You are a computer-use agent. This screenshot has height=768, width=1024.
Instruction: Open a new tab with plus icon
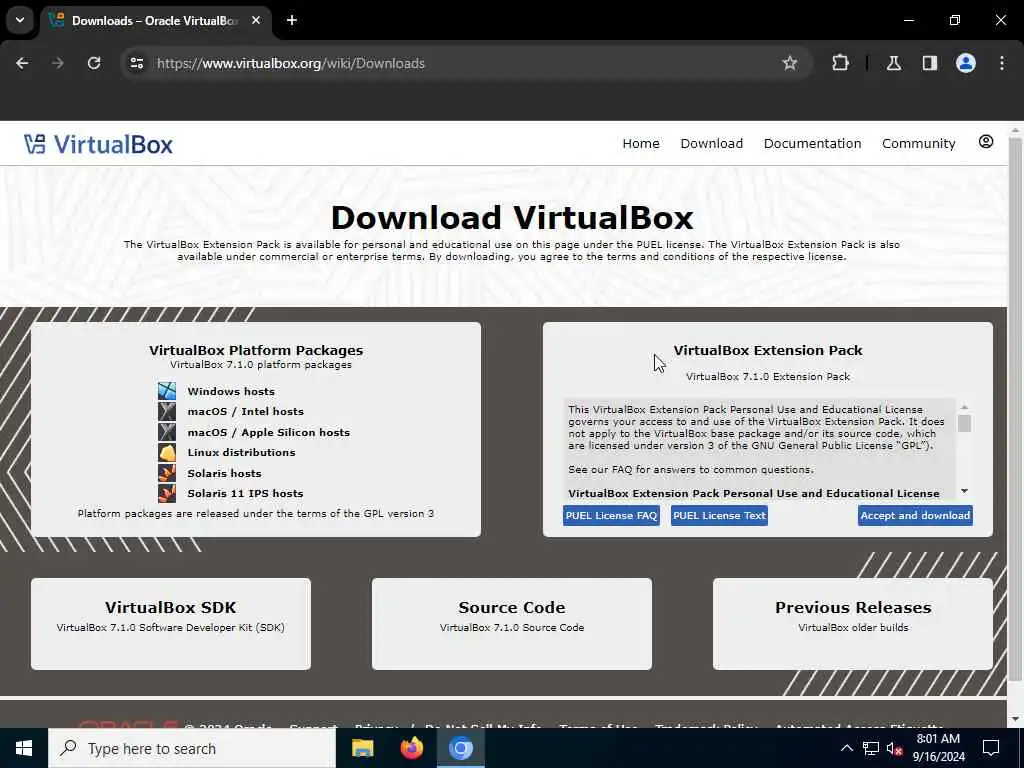click(x=292, y=20)
